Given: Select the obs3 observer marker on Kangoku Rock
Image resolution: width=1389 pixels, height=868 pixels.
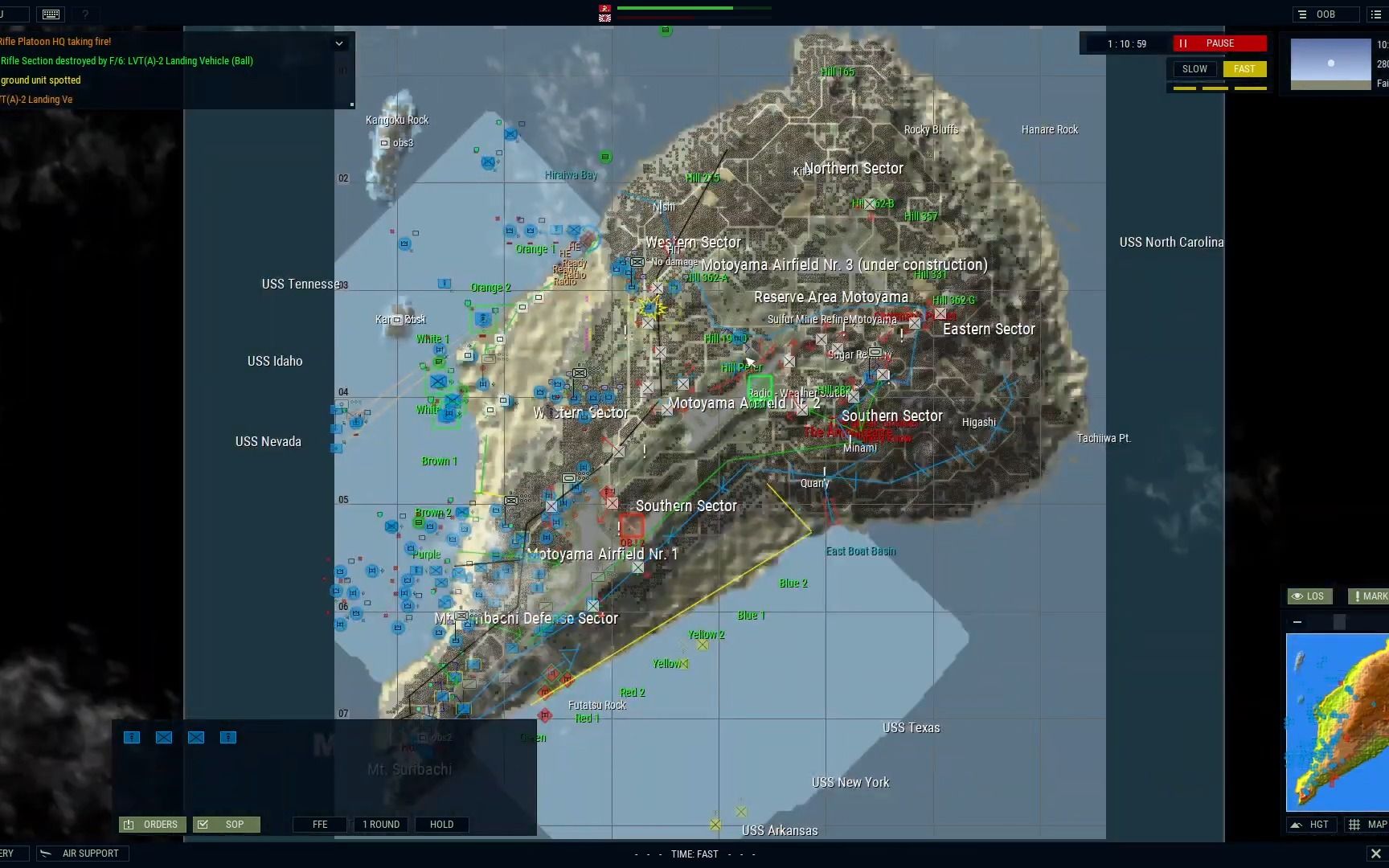Looking at the screenshot, I should coord(385,143).
